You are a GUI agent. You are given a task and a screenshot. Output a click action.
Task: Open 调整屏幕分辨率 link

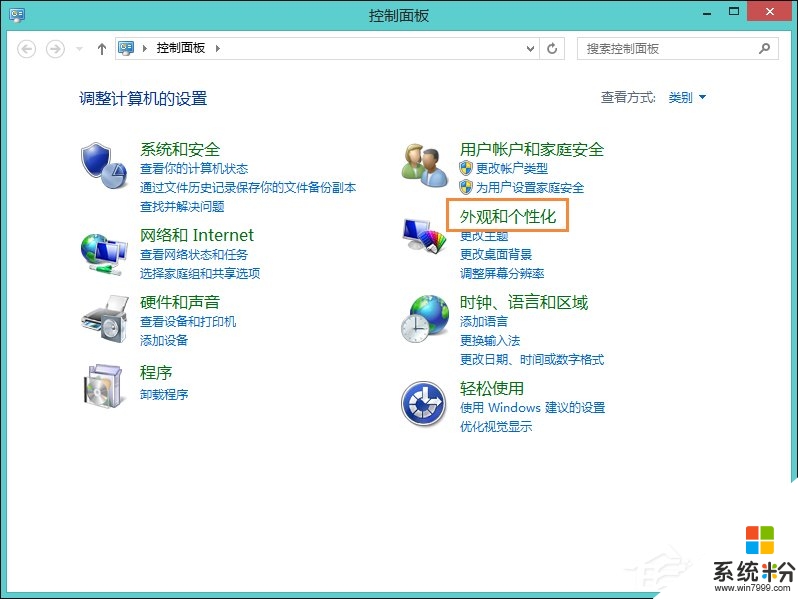pyautogui.click(x=502, y=273)
